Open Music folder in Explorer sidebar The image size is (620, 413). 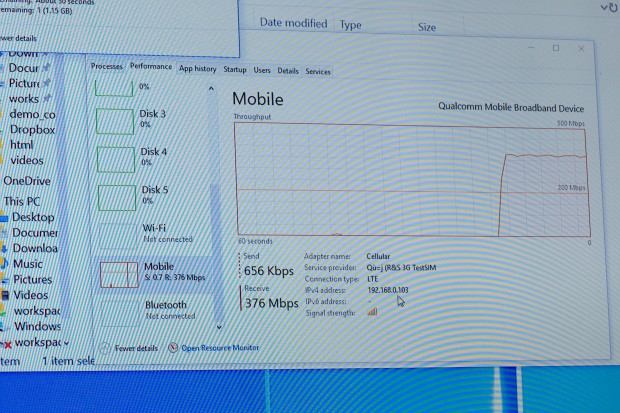[28, 264]
